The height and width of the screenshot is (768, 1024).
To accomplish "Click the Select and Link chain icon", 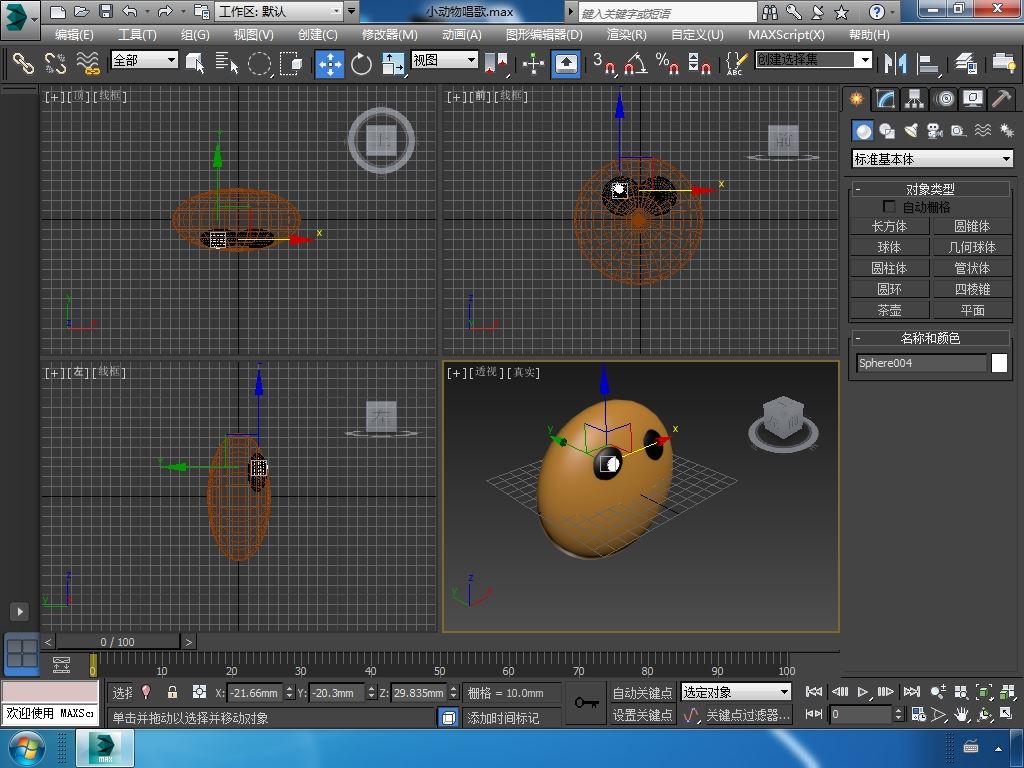I will pos(22,64).
